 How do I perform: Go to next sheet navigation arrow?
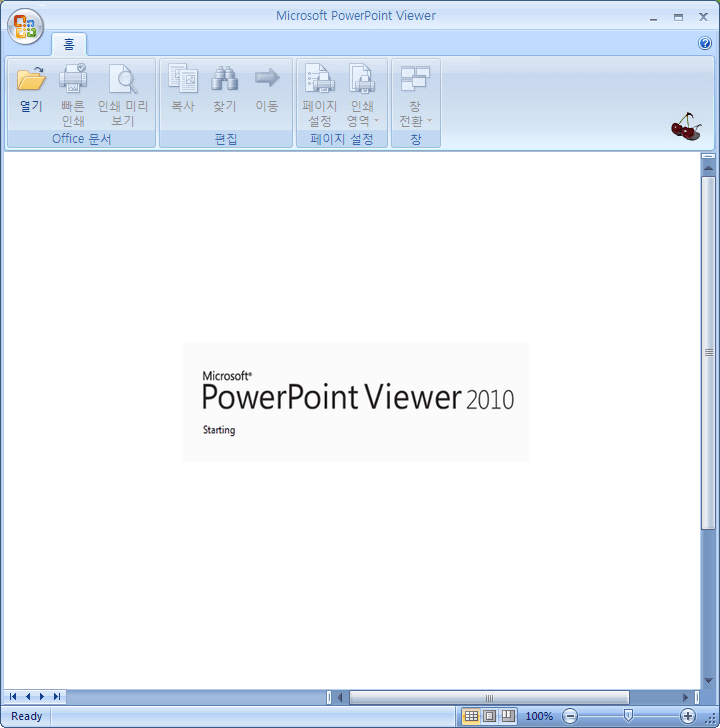[42, 696]
